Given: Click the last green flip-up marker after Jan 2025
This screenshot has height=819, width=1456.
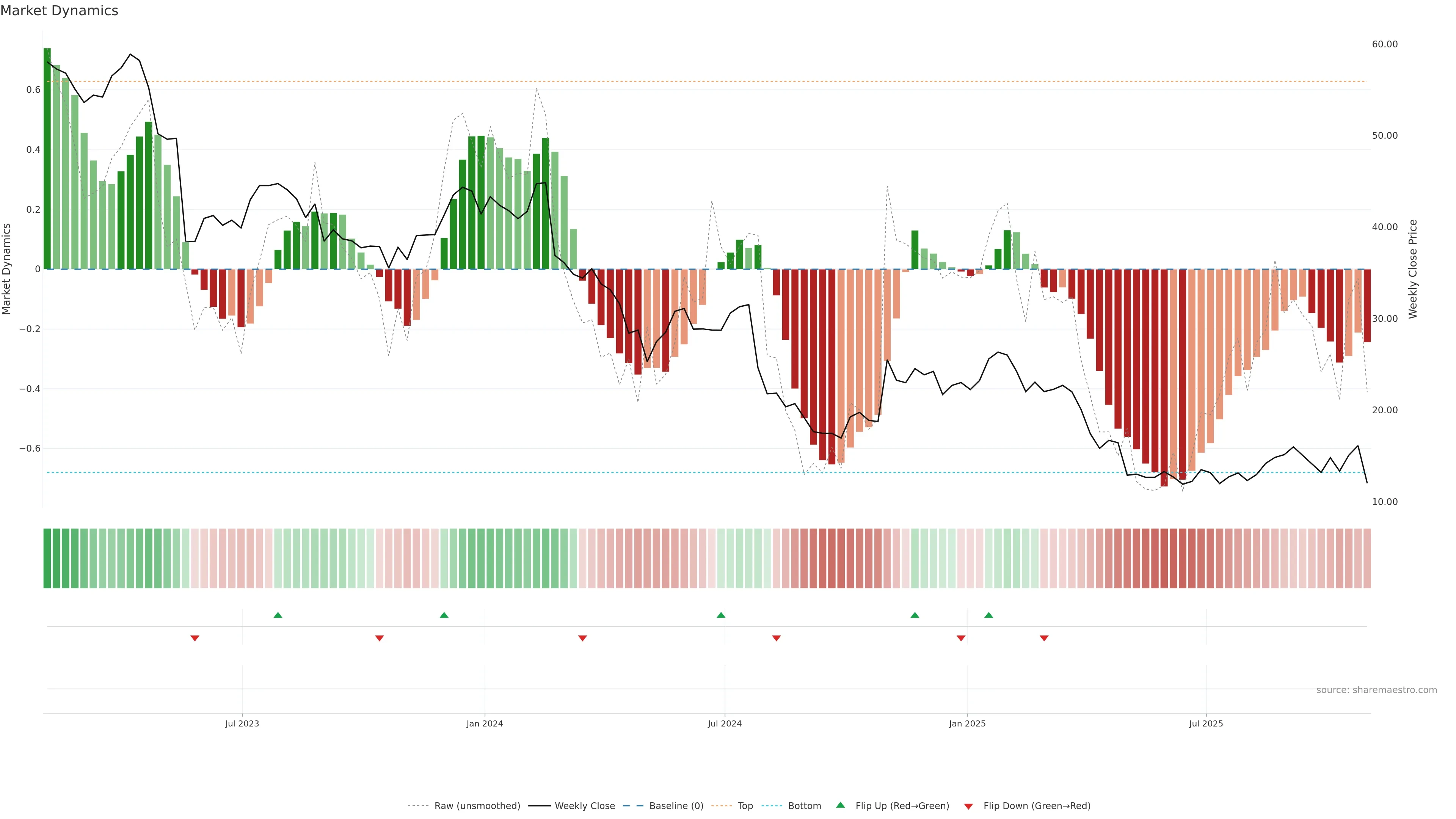Looking at the screenshot, I should click(988, 615).
